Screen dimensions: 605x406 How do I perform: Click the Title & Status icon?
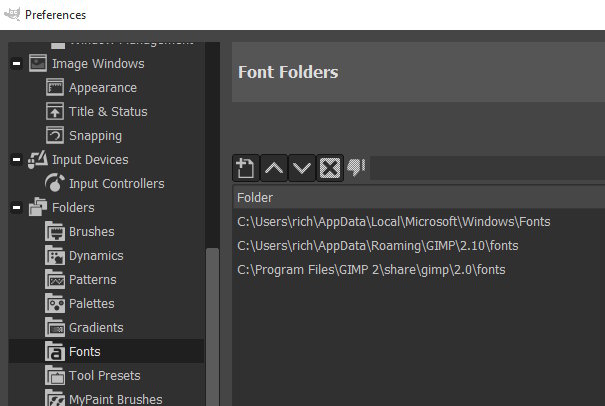55,111
